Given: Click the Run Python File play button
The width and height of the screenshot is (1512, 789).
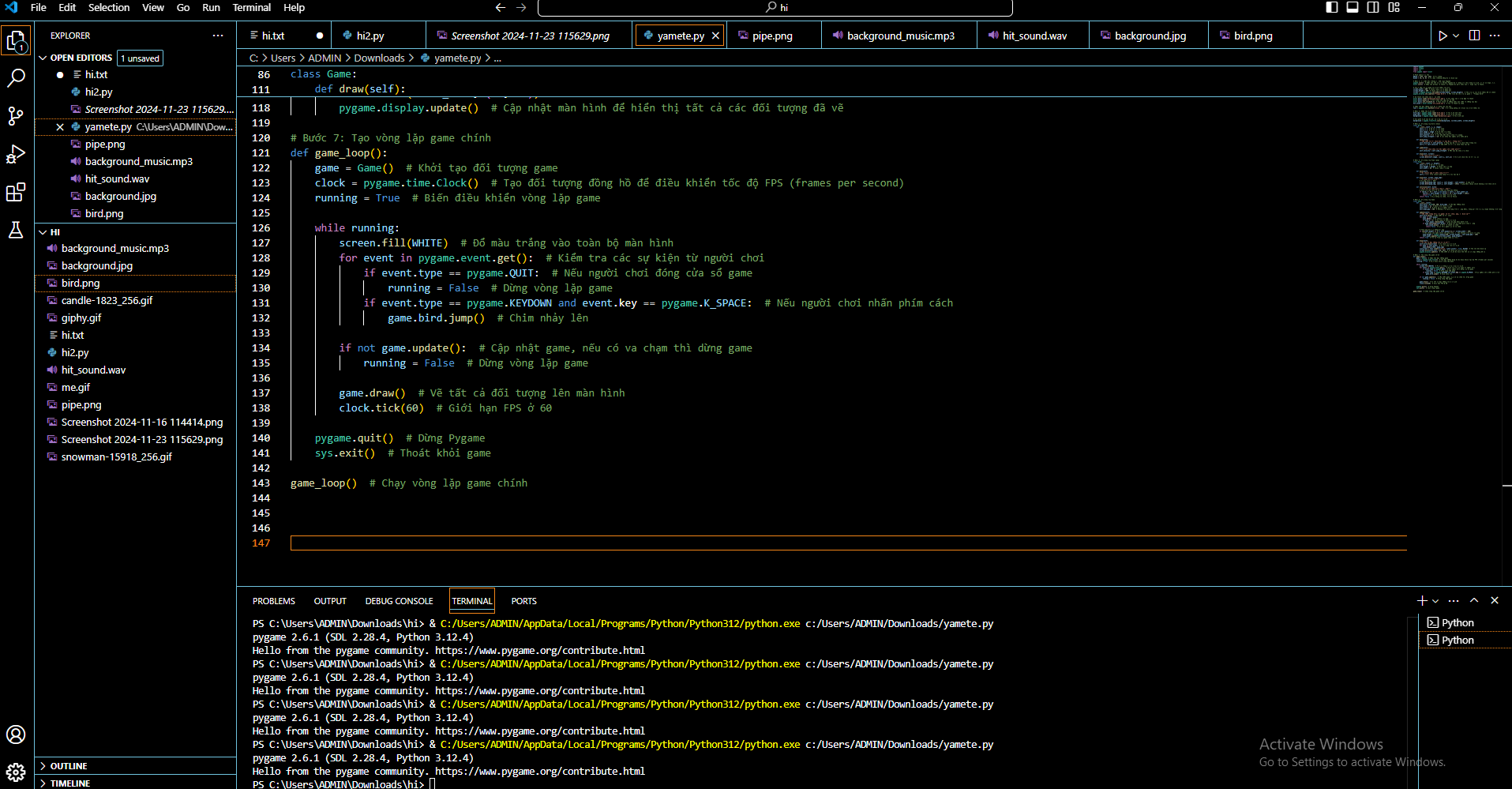Looking at the screenshot, I should (1443, 36).
